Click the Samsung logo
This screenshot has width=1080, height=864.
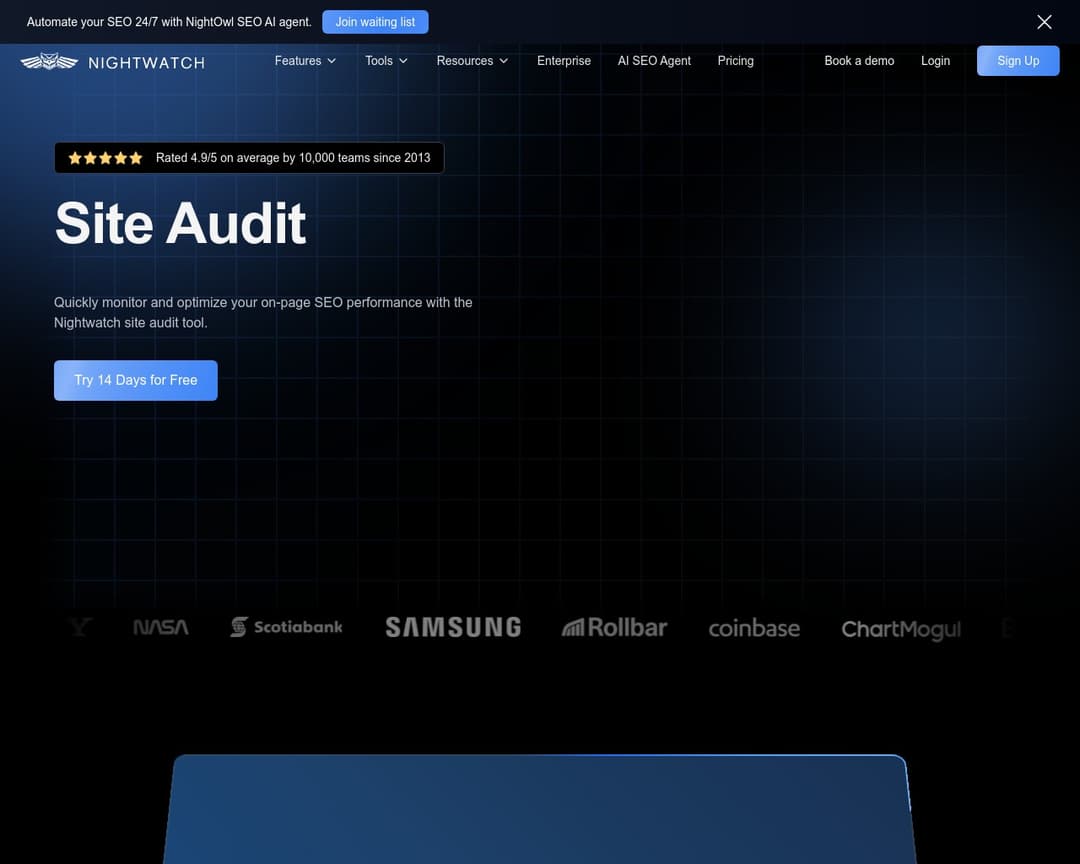pyautogui.click(x=453, y=627)
